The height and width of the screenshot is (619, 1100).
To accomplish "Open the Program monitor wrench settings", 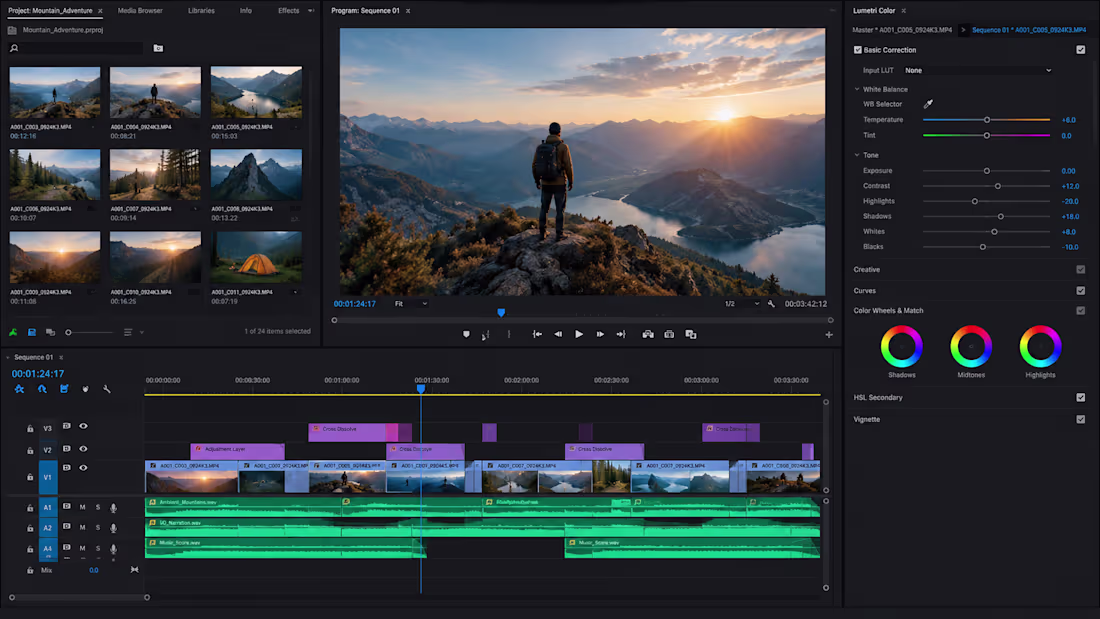I will coord(771,304).
